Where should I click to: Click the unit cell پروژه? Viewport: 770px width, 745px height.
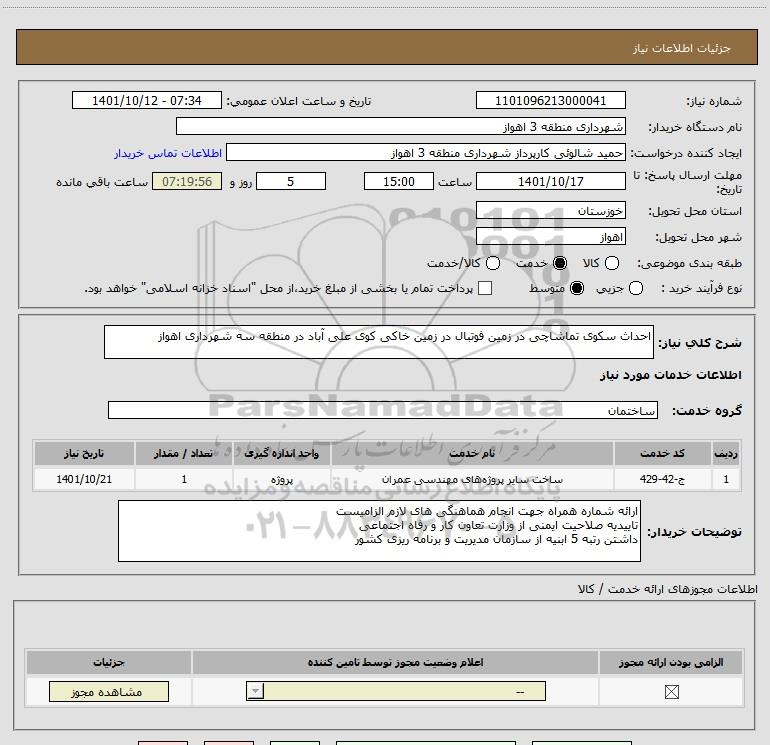click(x=282, y=479)
